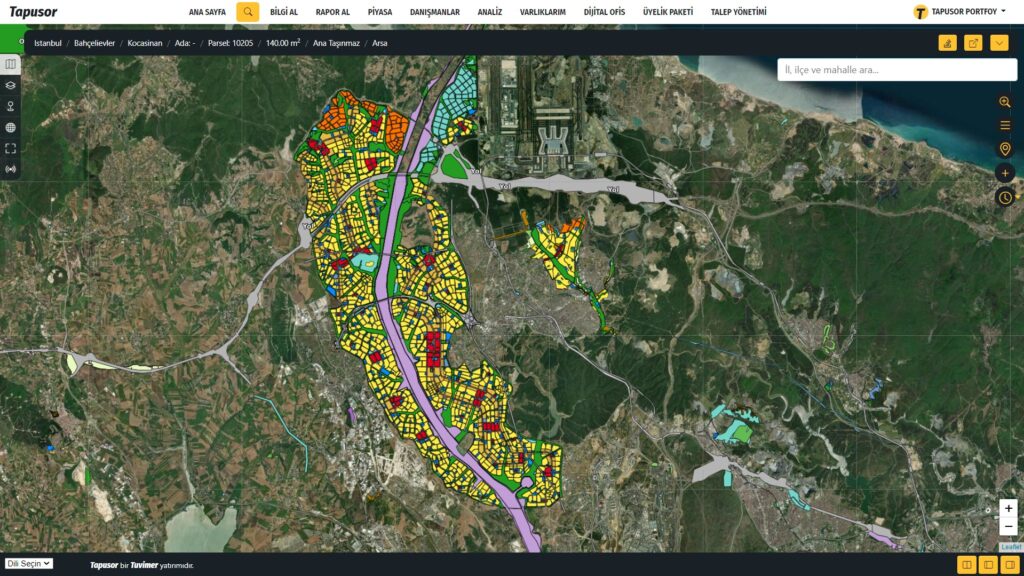Open the Piyasa menu
Viewport: 1024px width, 576px height.
[380, 12]
